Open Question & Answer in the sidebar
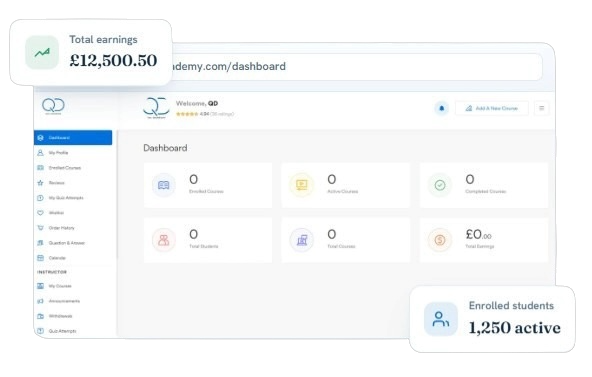Viewport: 592px width, 377px height. [73, 243]
